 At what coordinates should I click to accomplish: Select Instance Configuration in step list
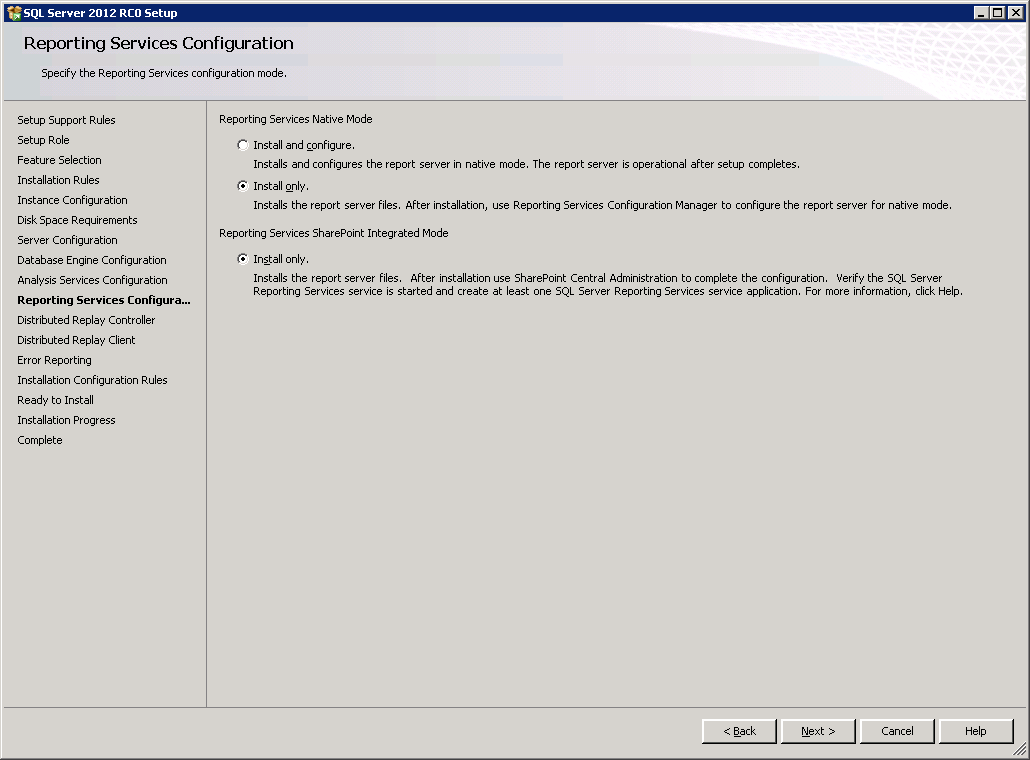click(x=72, y=200)
